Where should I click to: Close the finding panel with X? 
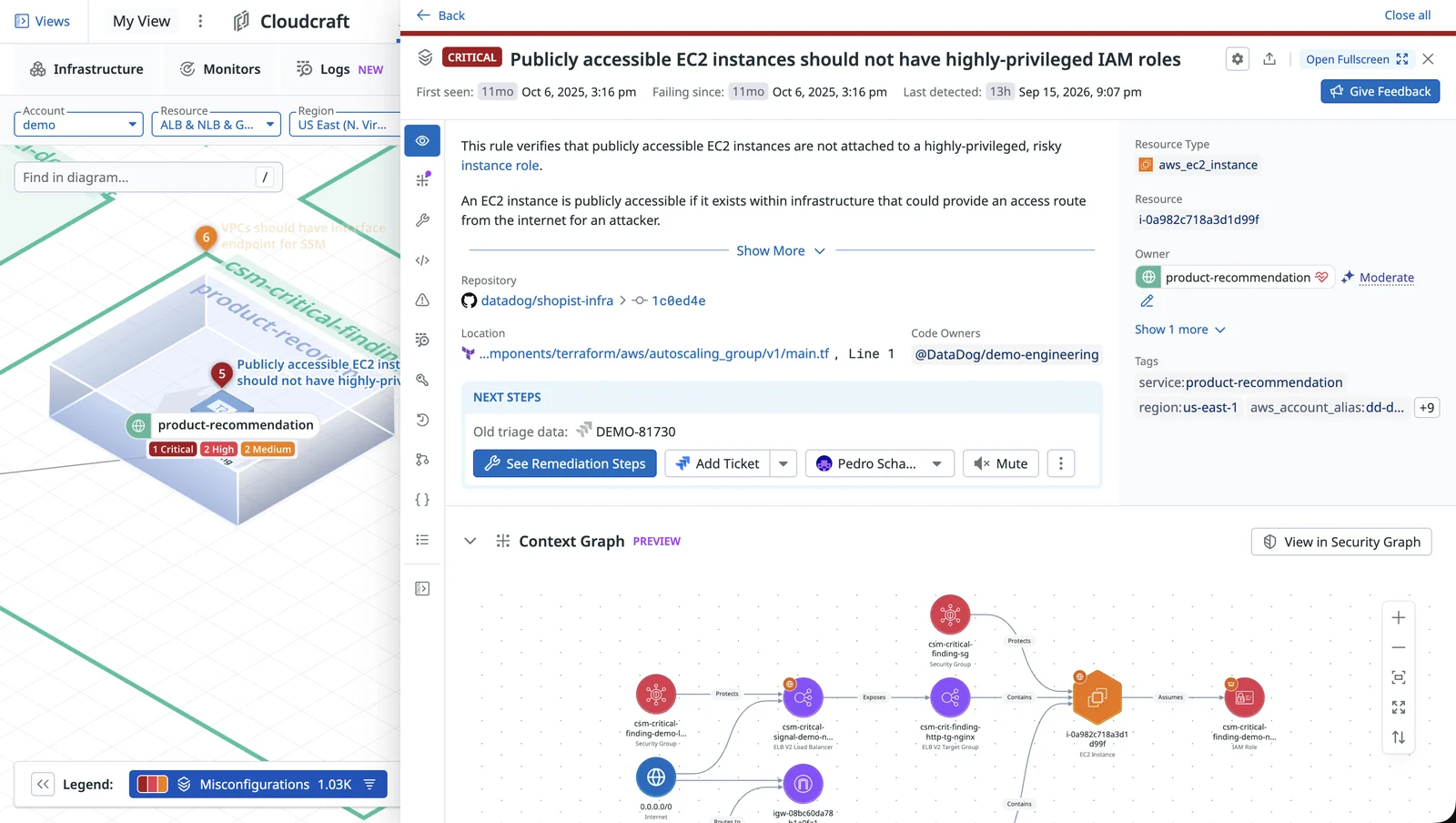pyautogui.click(x=1428, y=59)
